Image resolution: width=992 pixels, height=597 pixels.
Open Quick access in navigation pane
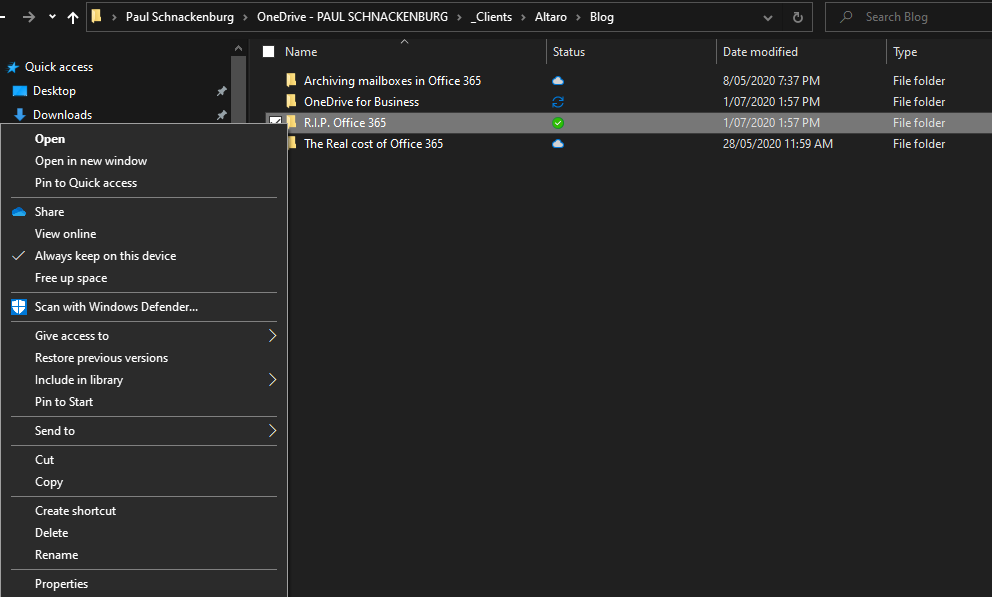[59, 67]
